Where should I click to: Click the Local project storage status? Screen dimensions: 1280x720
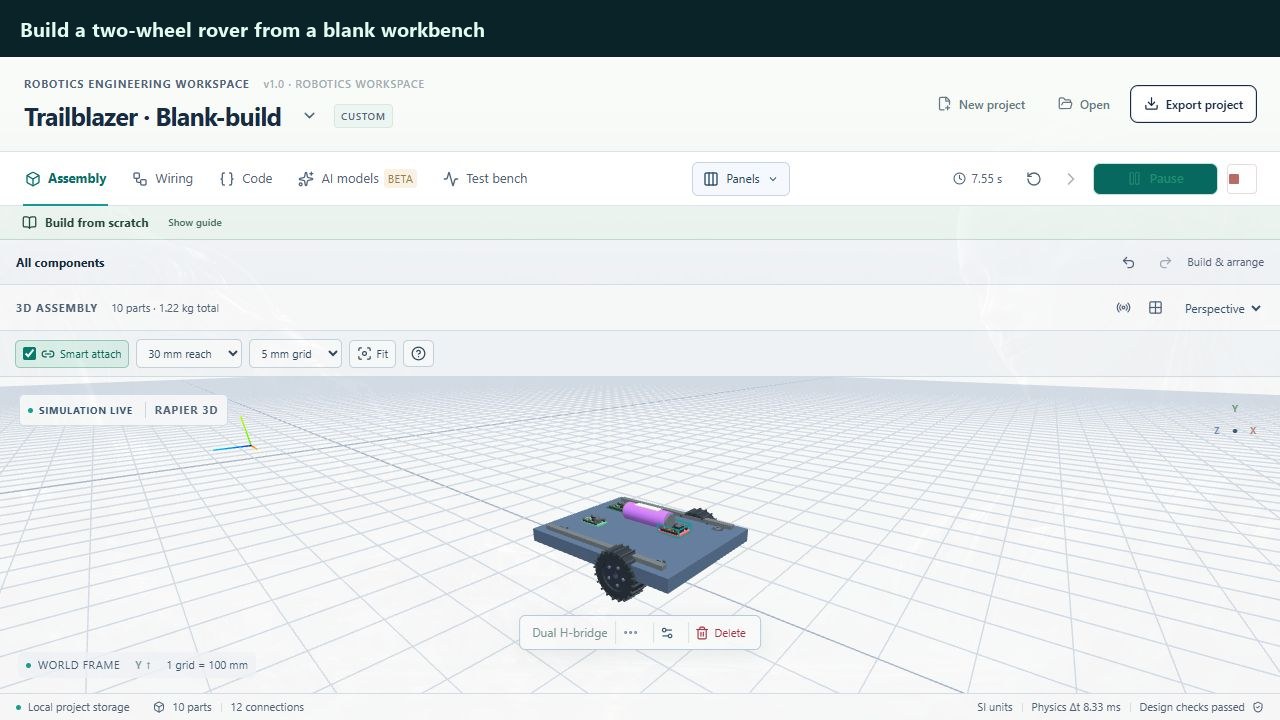pyautogui.click(x=72, y=707)
